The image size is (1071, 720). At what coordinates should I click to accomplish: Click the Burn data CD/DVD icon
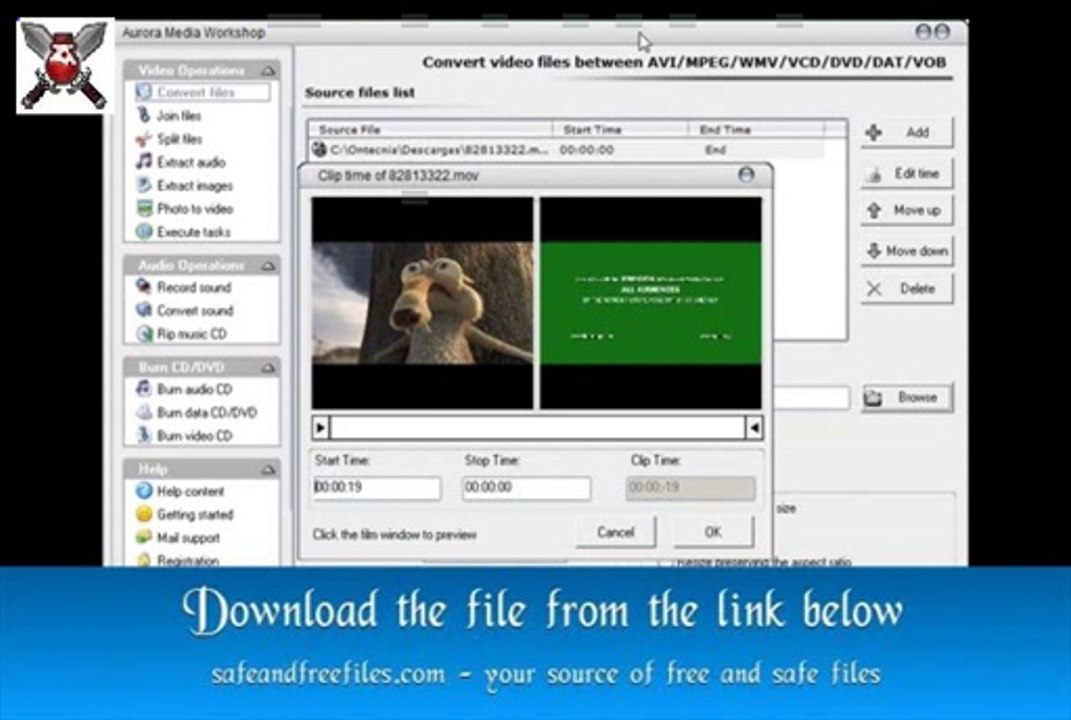click(x=143, y=412)
